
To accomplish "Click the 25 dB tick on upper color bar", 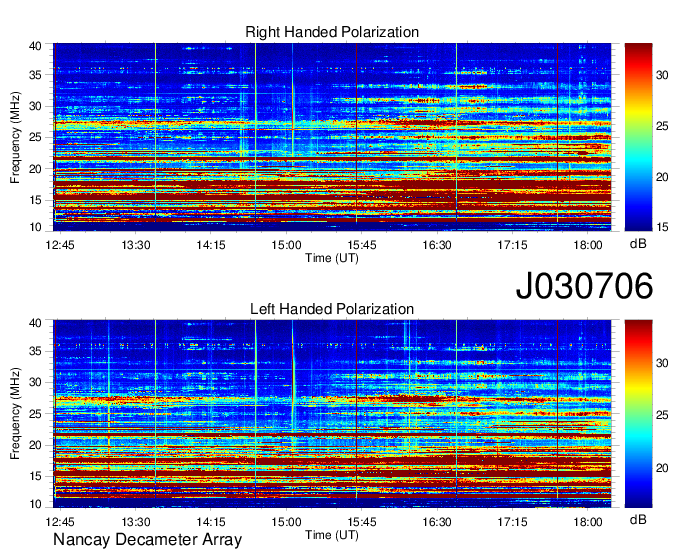I will pos(662,126).
